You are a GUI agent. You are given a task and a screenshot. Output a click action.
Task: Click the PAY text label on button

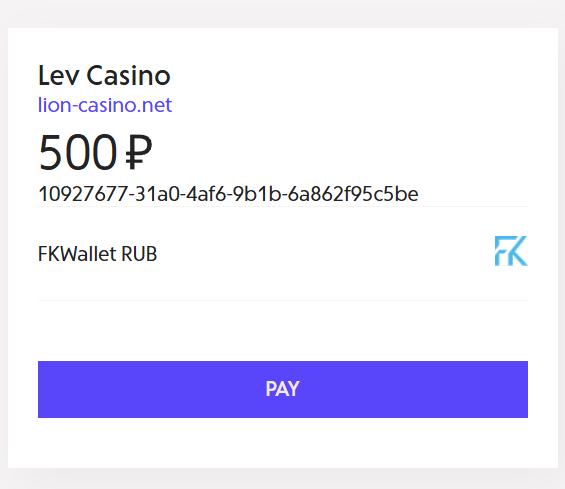point(282,389)
